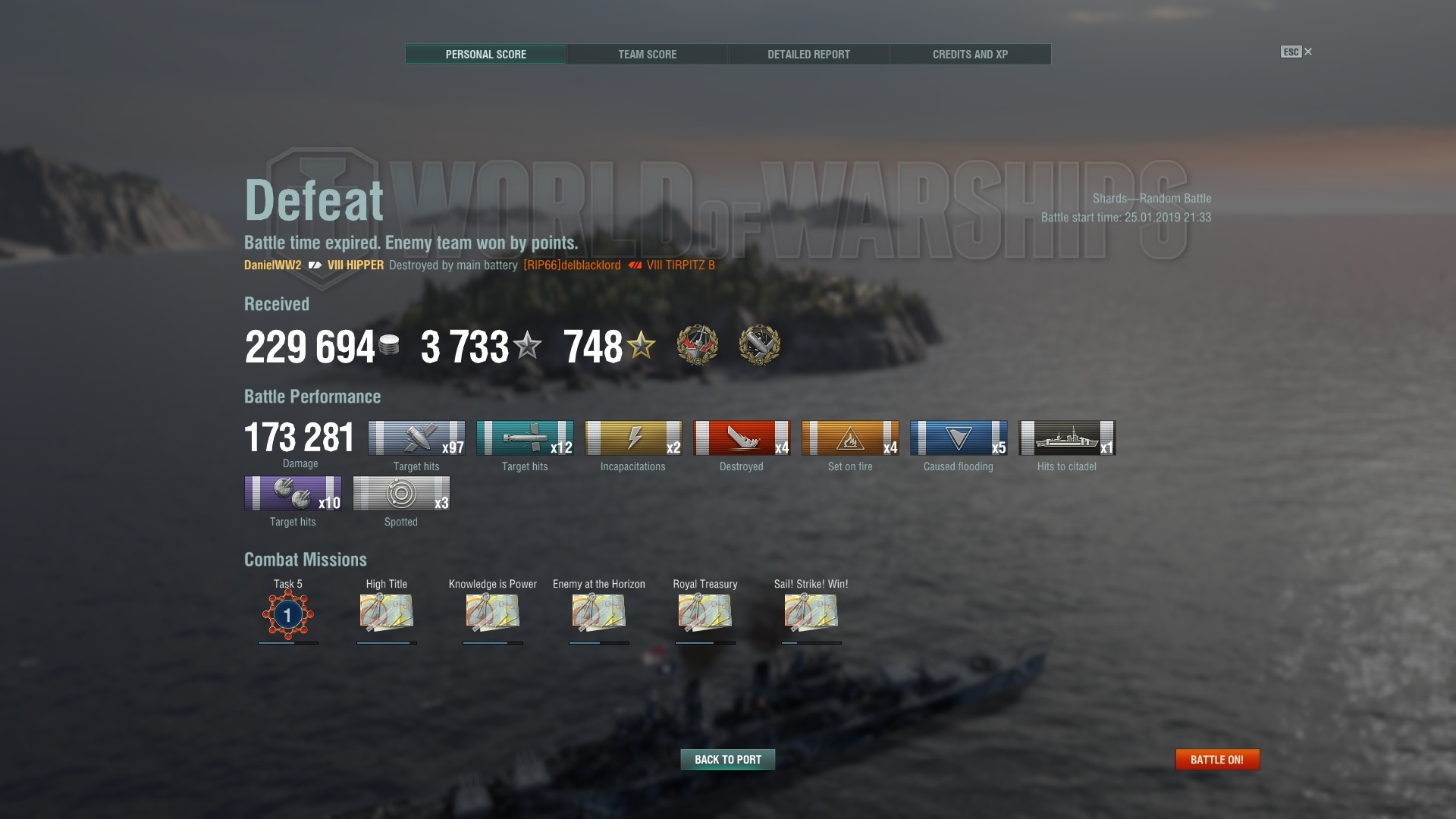
Task: Click the main battery x97 hits ribbon
Action: [x=416, y=438]
